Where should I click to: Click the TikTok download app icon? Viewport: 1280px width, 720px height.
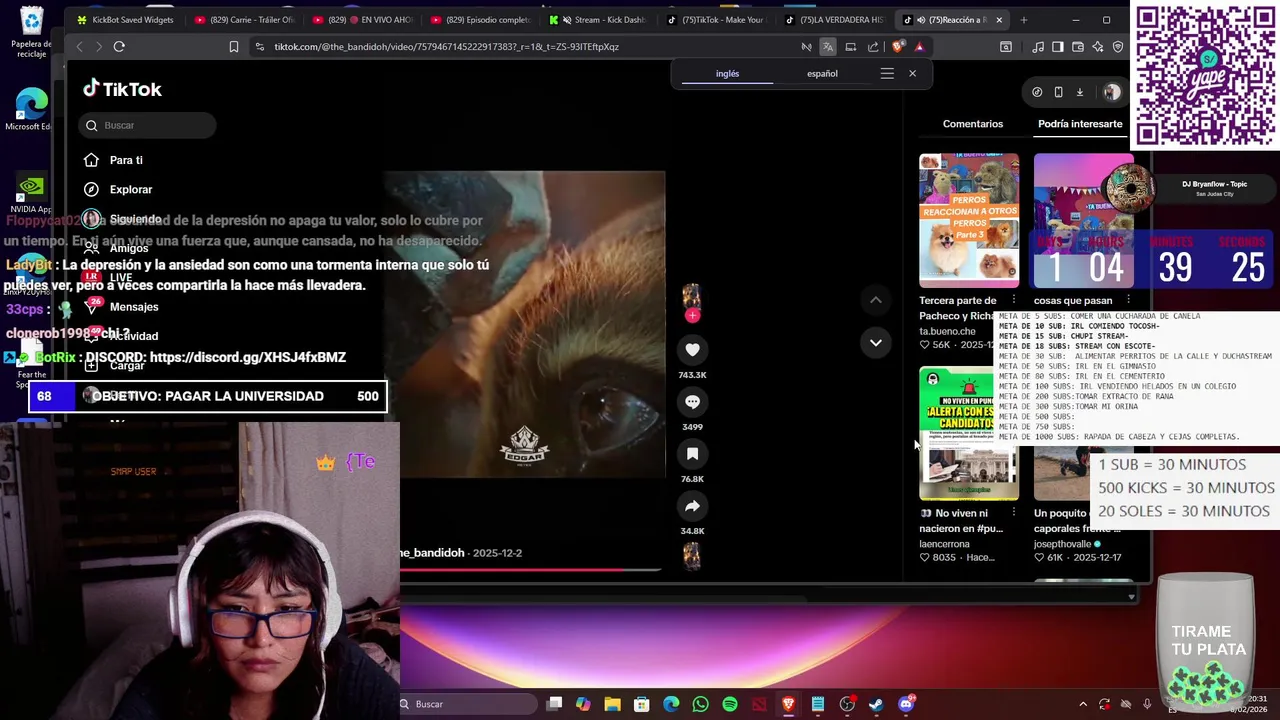pyautogui.click(x=1080, y=92)
